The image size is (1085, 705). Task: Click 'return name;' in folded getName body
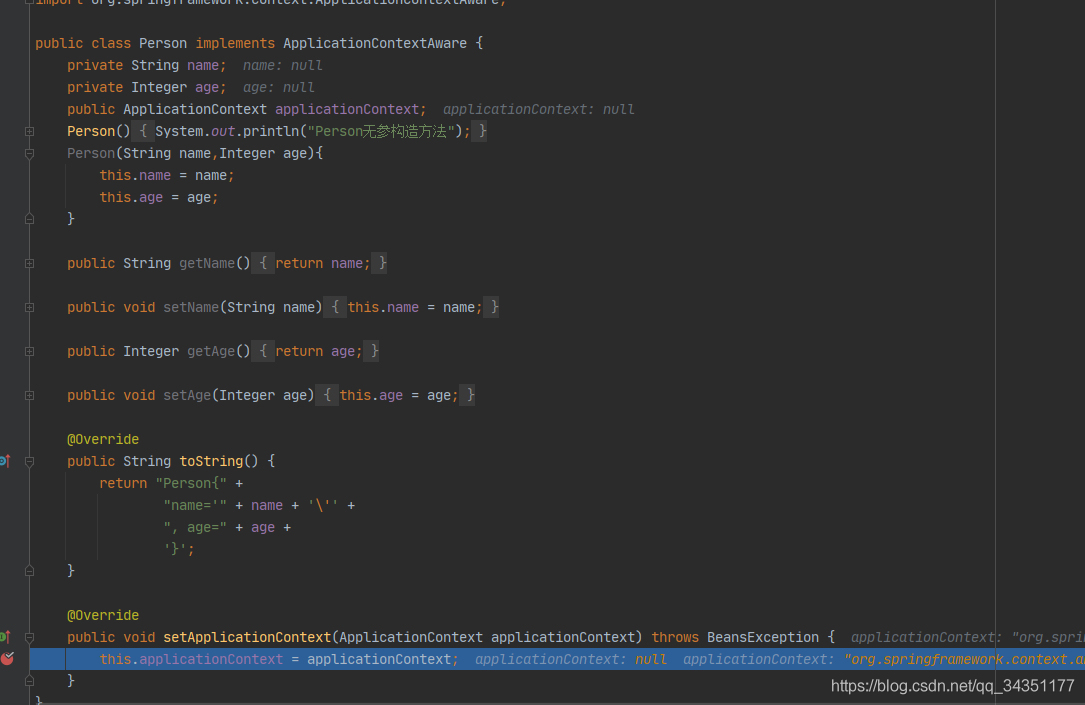coord(322,263)
